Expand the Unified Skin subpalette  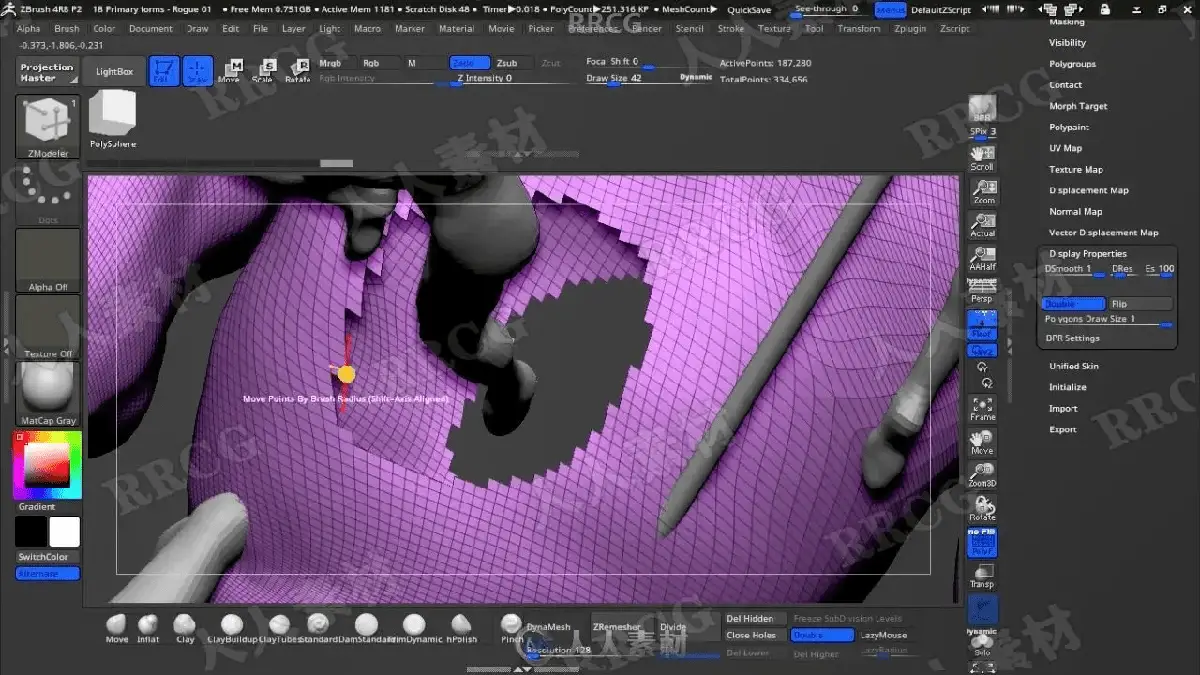(x=1073, y=366)
